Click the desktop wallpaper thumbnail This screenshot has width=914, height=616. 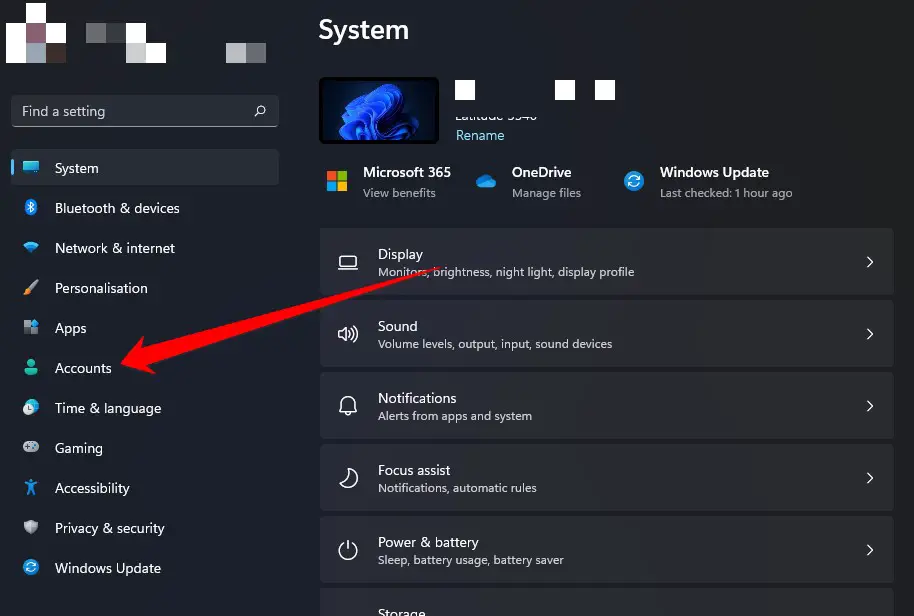click(379, 110)
